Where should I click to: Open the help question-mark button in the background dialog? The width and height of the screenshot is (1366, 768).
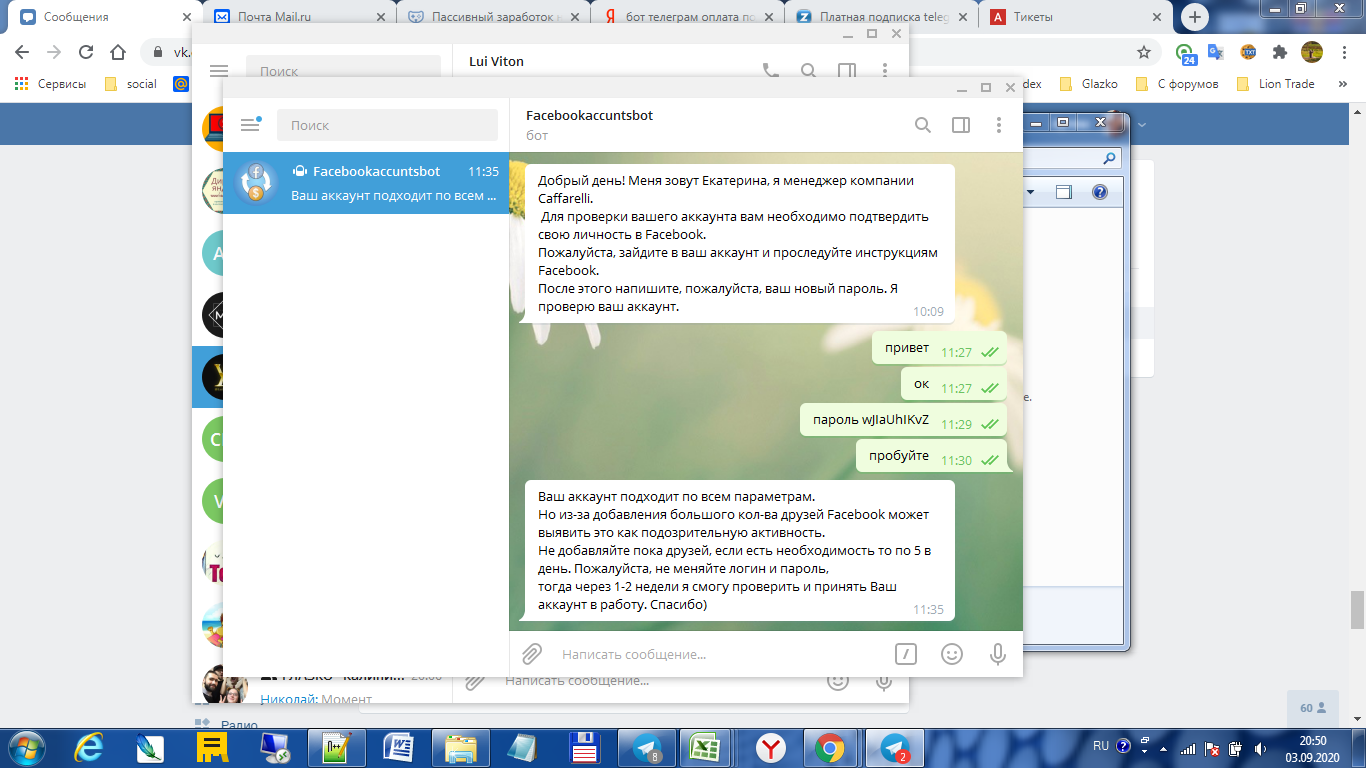point(1099,192)
